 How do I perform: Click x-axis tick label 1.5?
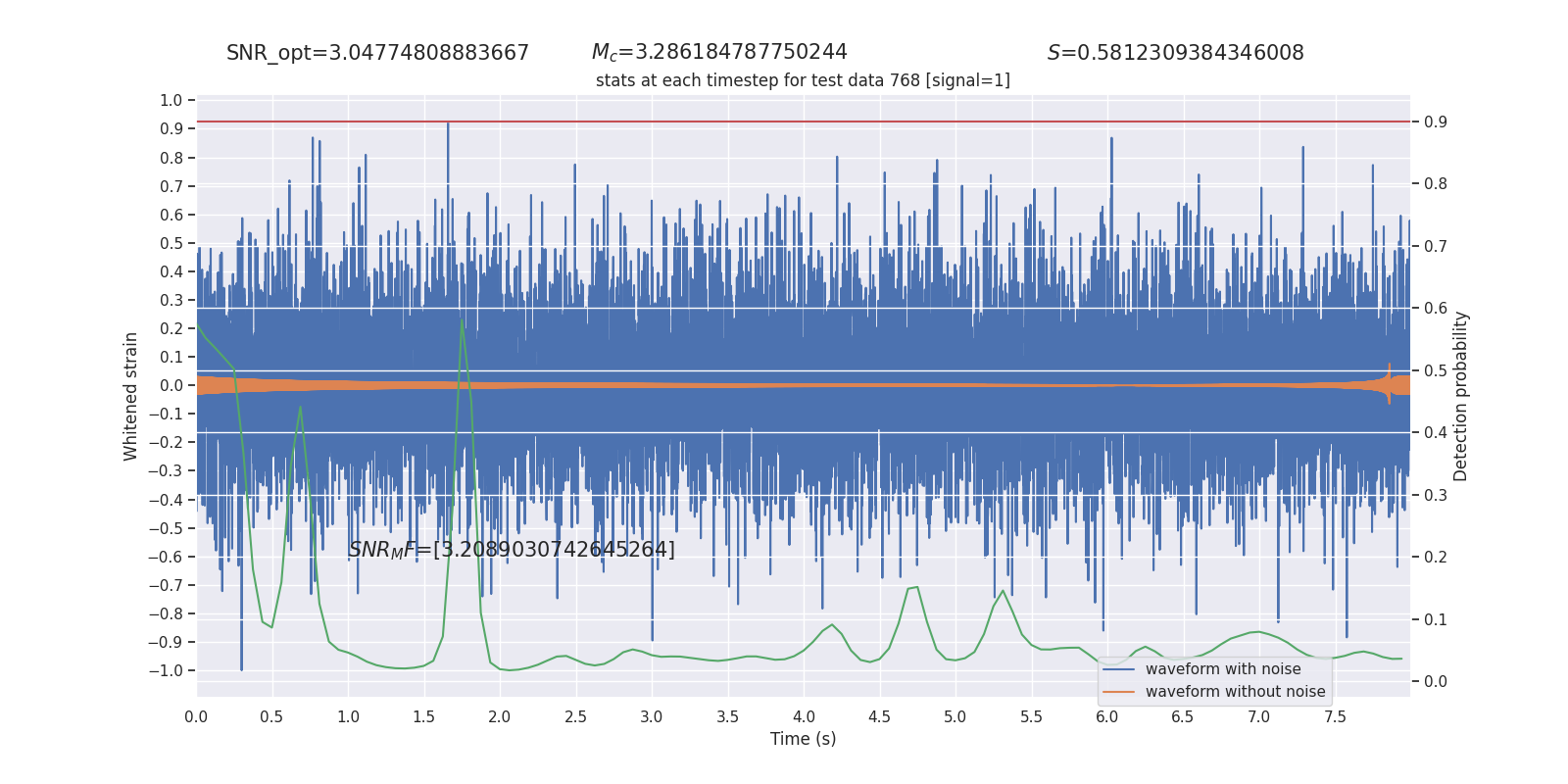(423, 717)
